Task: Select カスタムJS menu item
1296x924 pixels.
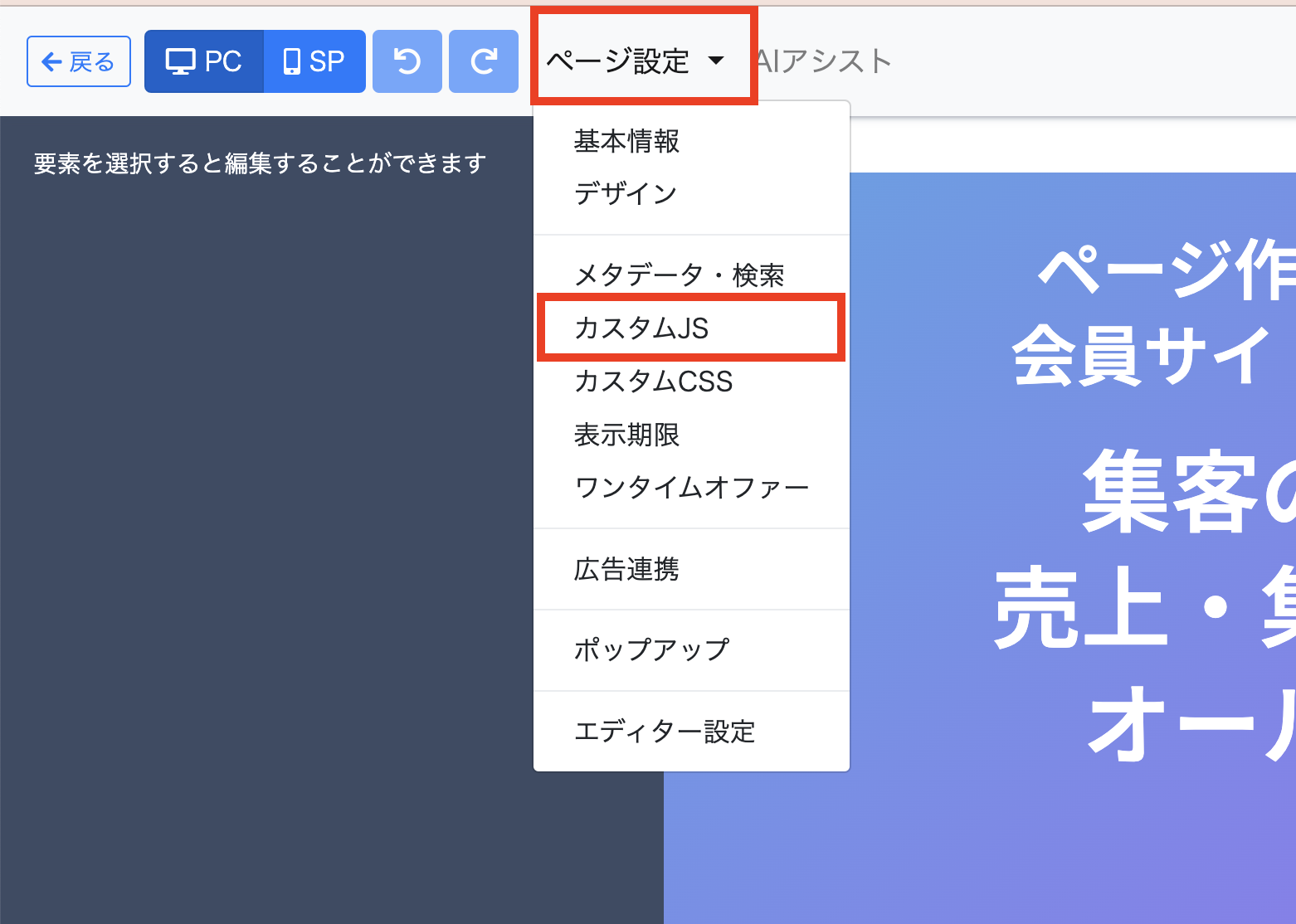Action: click(641, 328)
